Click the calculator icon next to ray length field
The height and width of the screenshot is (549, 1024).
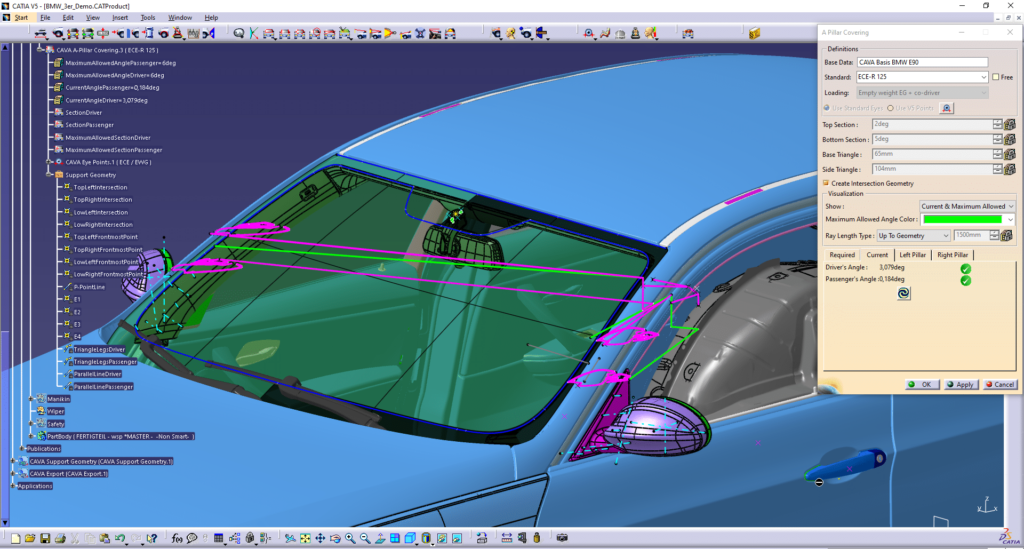click(1006, 236)
